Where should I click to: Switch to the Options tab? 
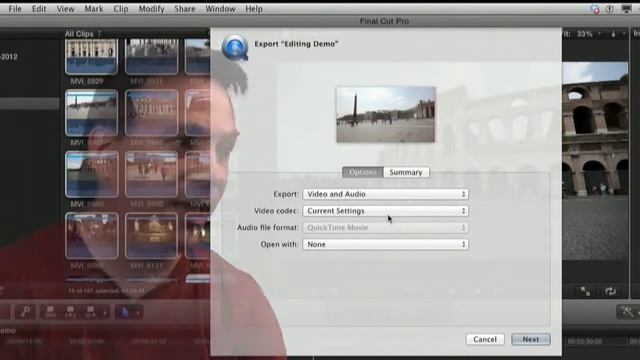pos(362,172)
